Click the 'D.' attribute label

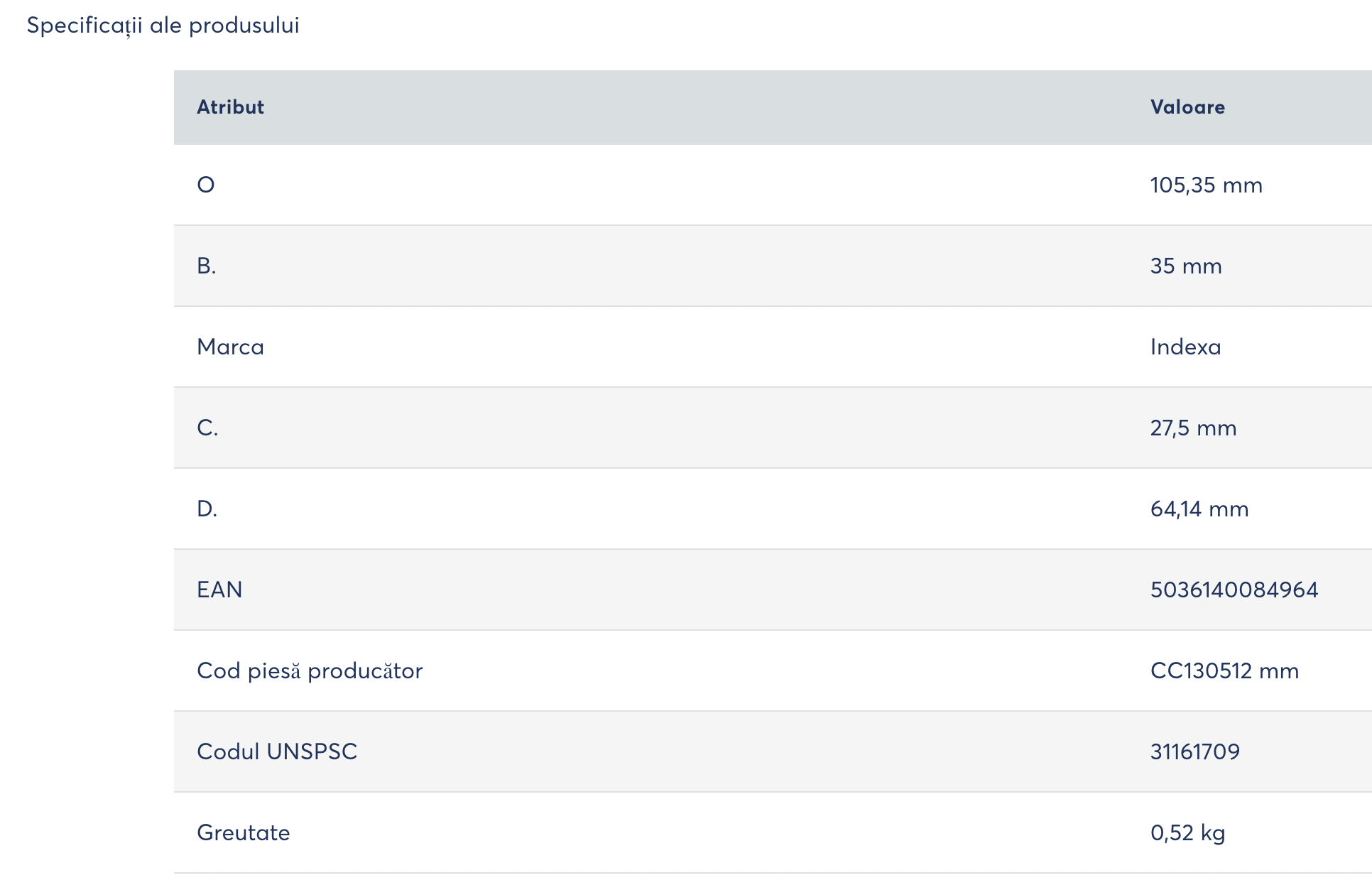(207, 509)
